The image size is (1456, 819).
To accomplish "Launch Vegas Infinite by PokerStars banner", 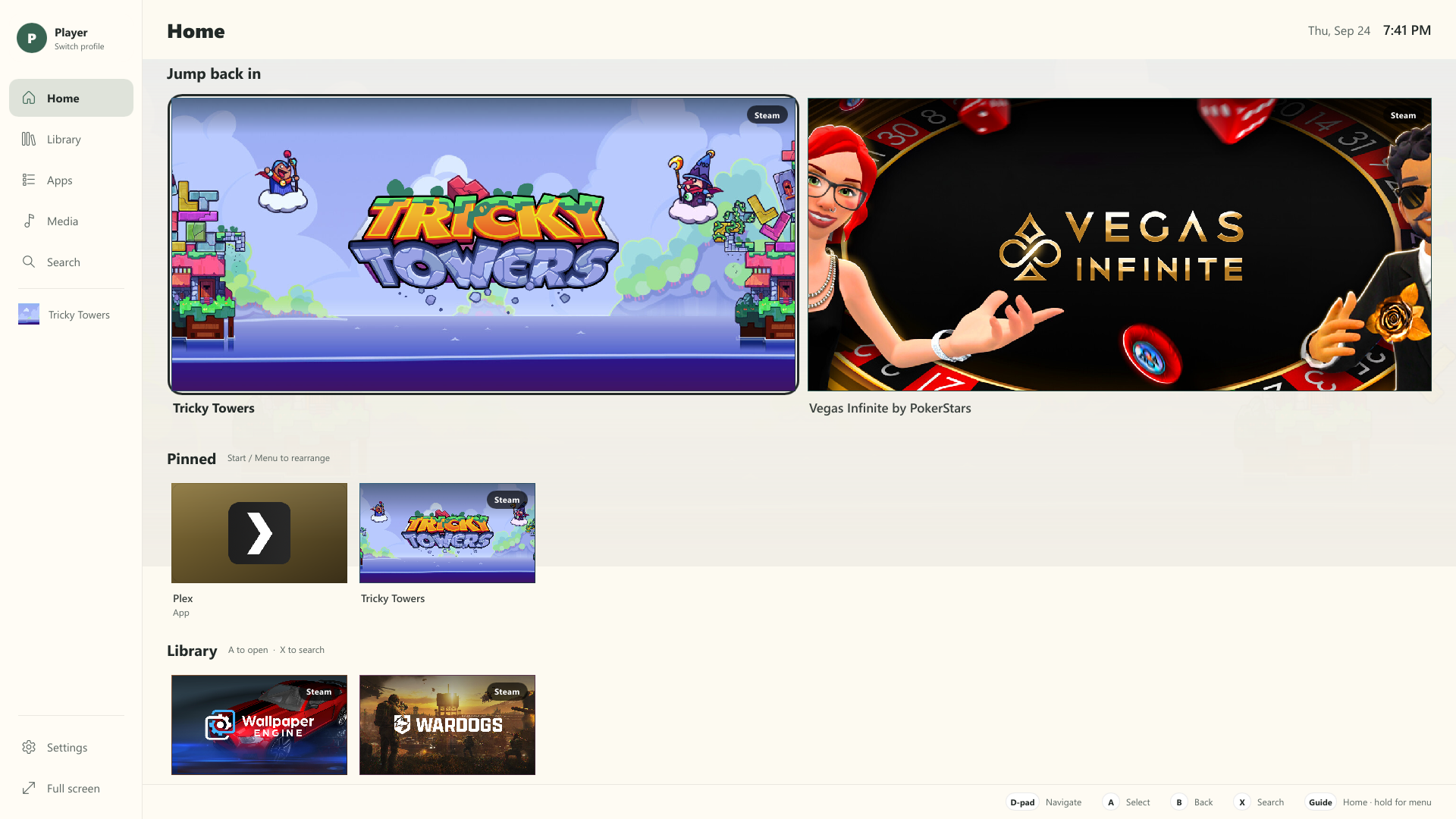I will 1119,244.
